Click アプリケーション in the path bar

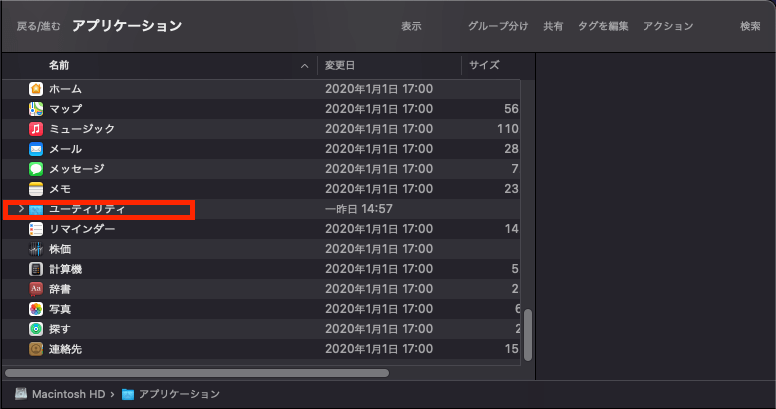tap(179, 394)
